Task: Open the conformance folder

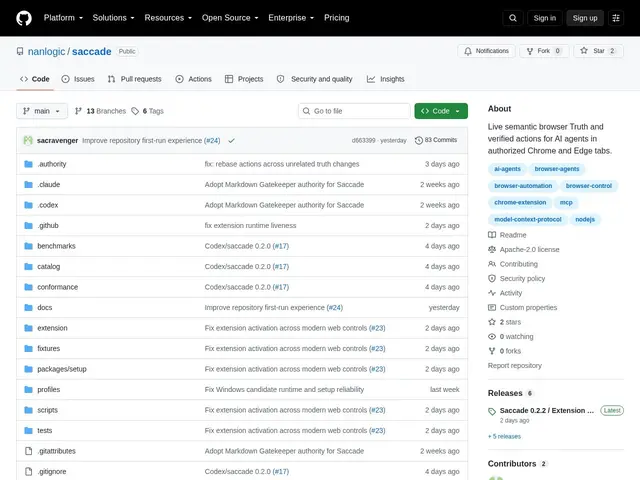Action: (58, 287)
